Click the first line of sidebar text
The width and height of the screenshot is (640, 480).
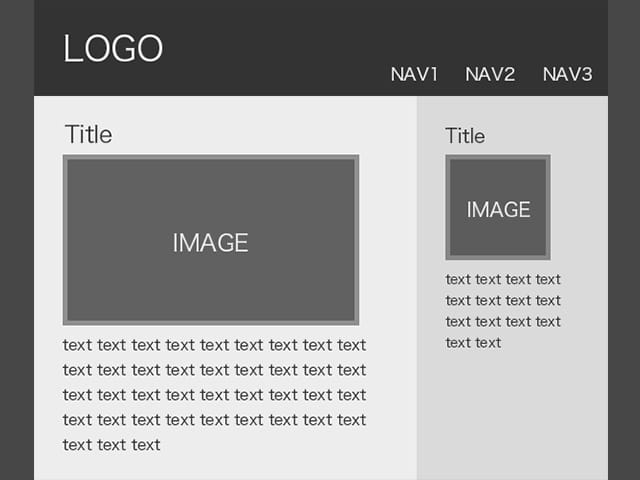coord(503,279)
